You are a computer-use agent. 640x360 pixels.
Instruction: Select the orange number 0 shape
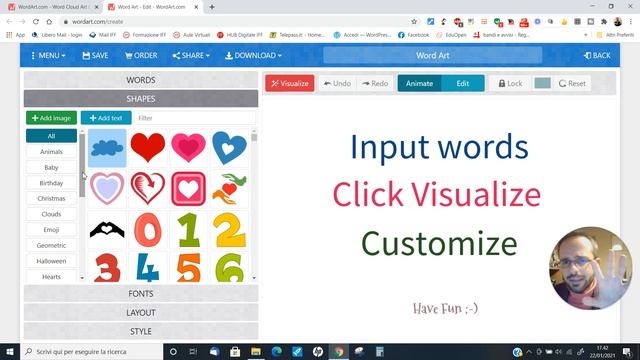[x=148, y=229]
